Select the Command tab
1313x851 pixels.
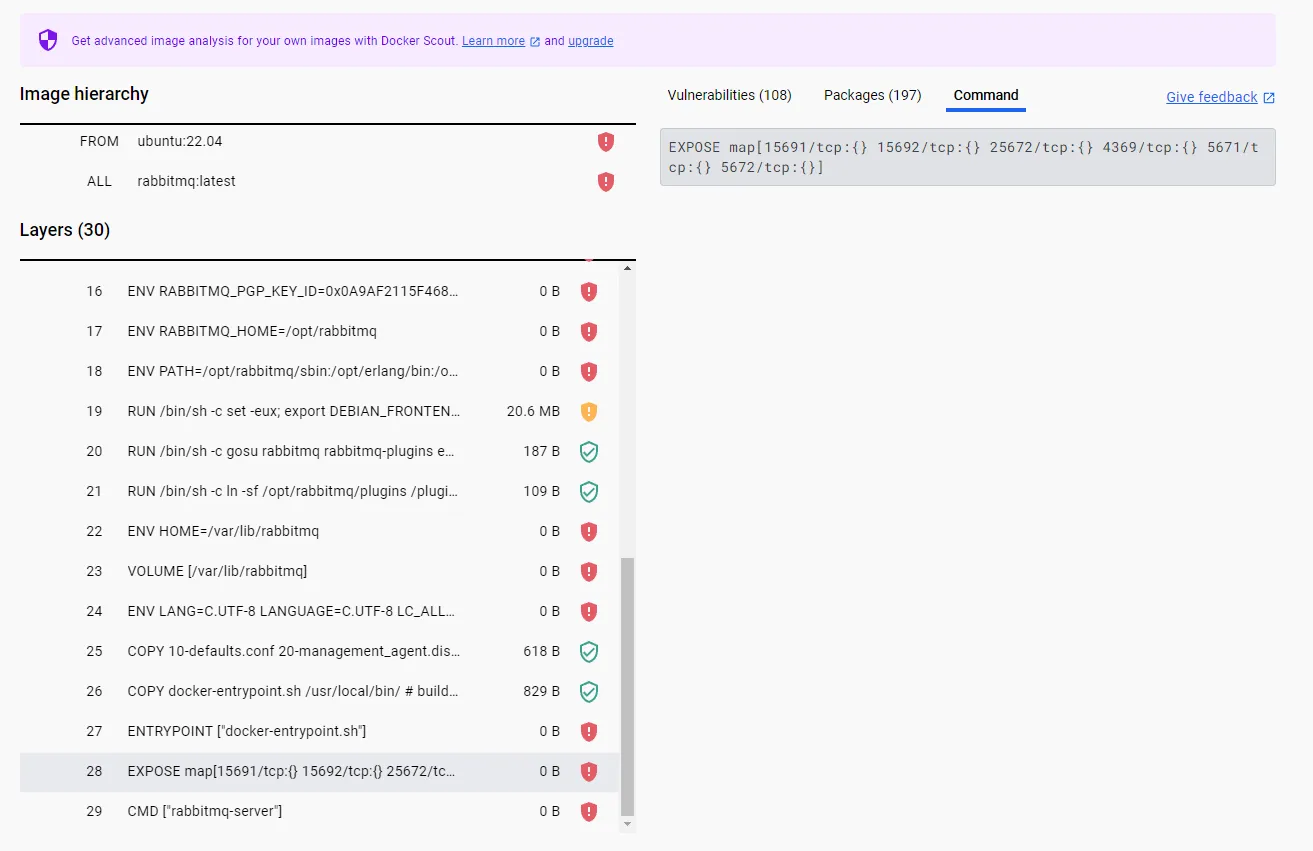[985, 96]
